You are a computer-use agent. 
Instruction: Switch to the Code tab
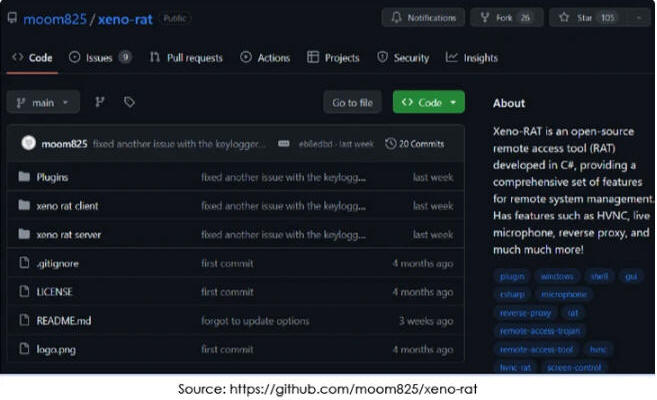click(x=32, y=58)
